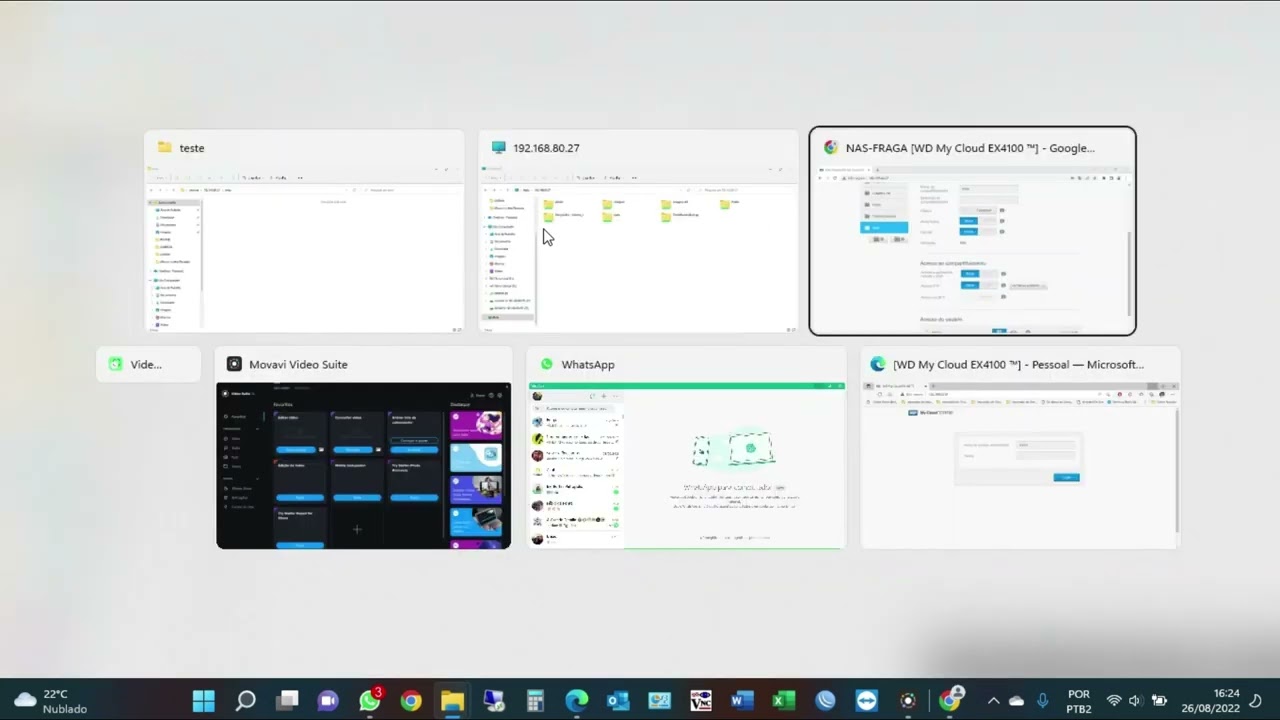Open the Windows Start menu
The height and width of the screenshot is (720, 1280).
pyautogui.click(x=203, y=701)
